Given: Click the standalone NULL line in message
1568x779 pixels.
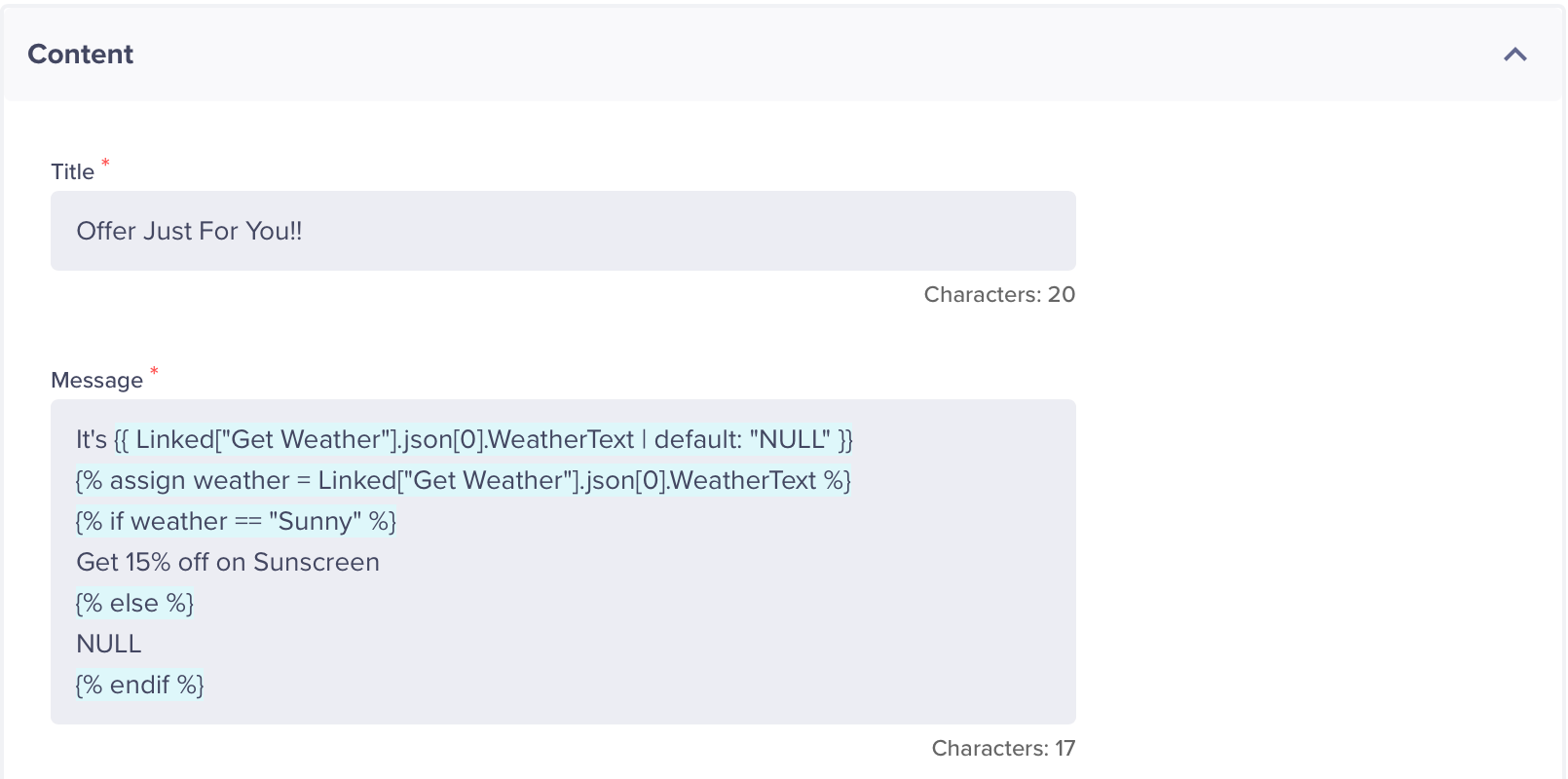Looking at the screenshot, I should 109,645.
